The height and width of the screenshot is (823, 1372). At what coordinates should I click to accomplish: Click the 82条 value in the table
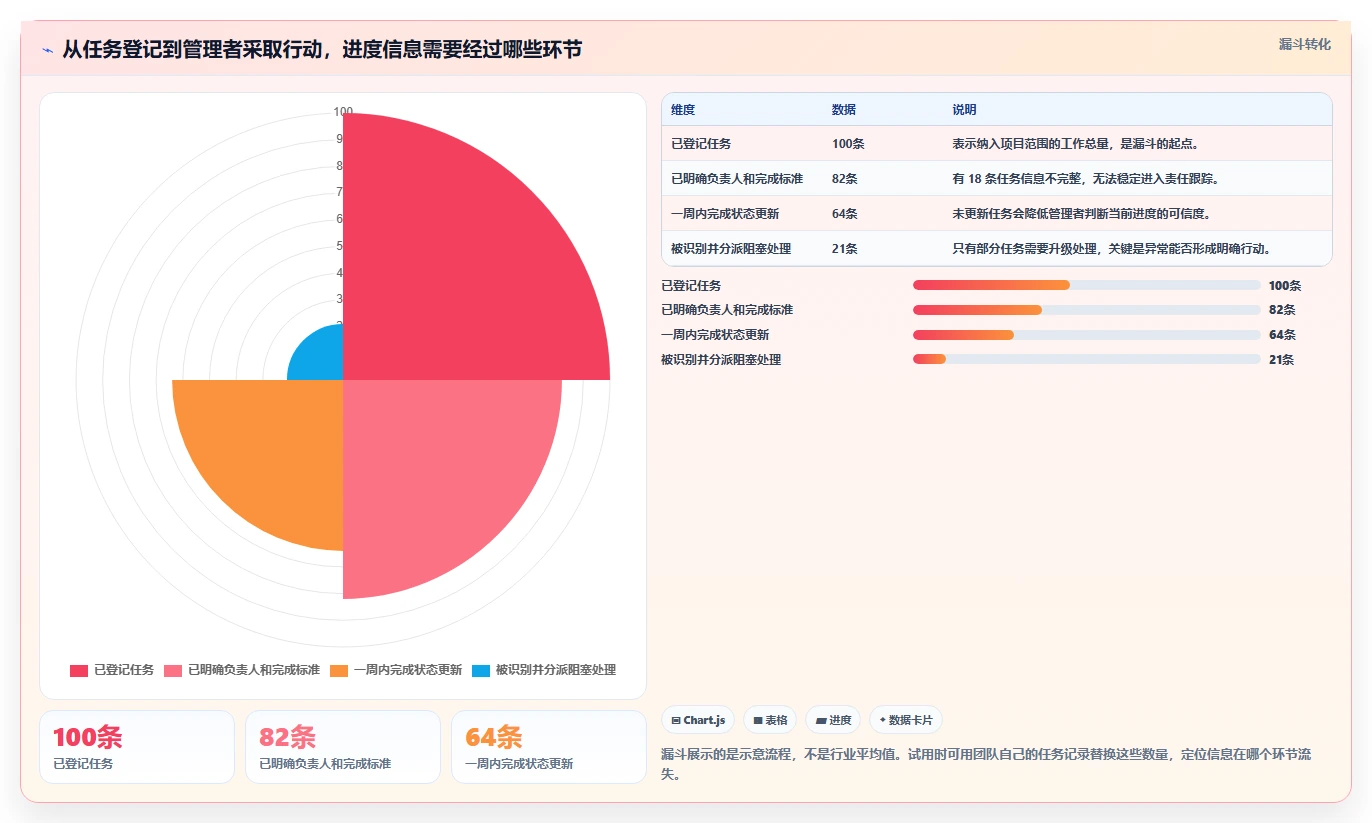[x=845, y=179]
